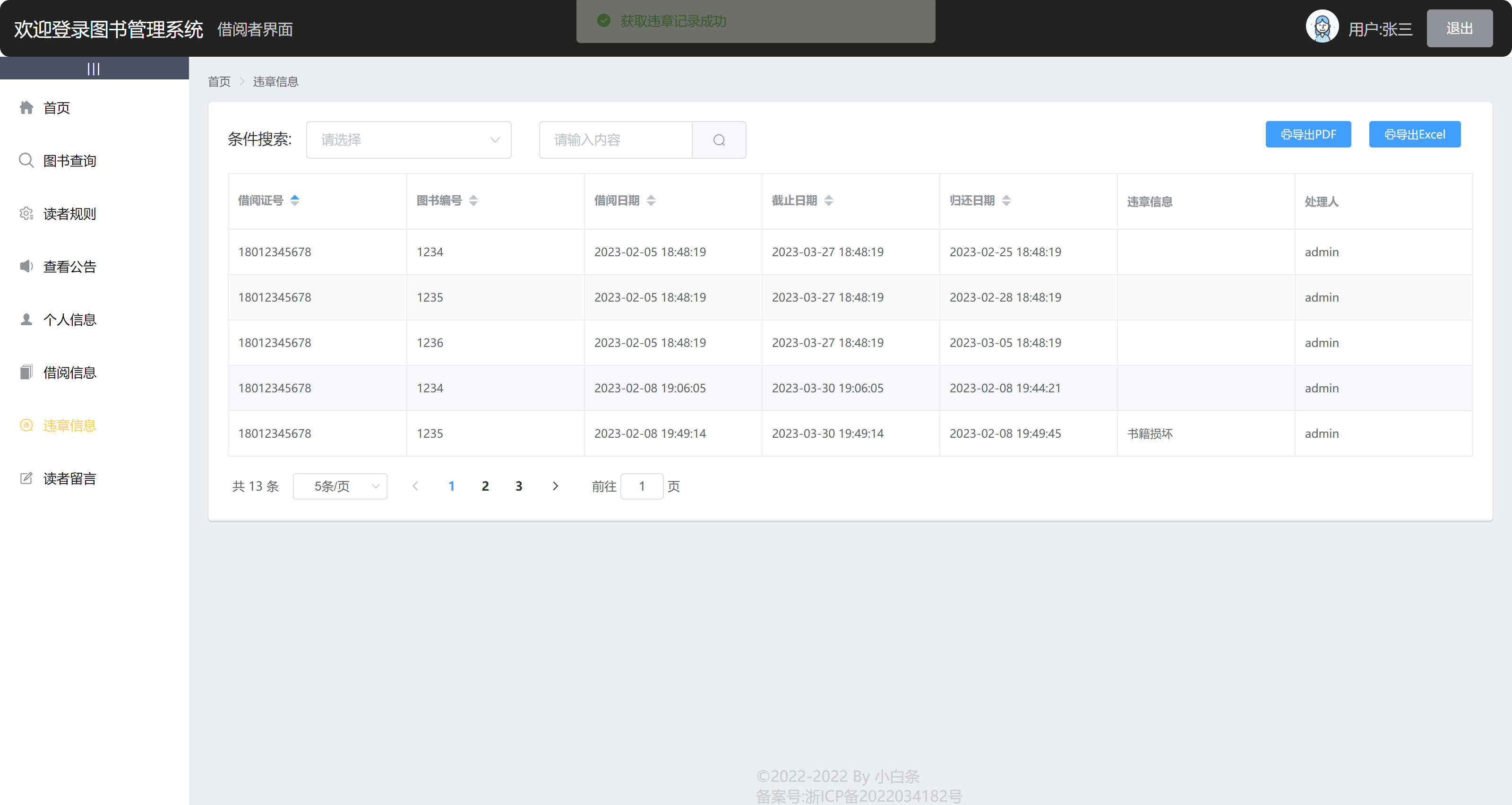Open the 5条/页 page size dropdown

[x=340, y=485]
